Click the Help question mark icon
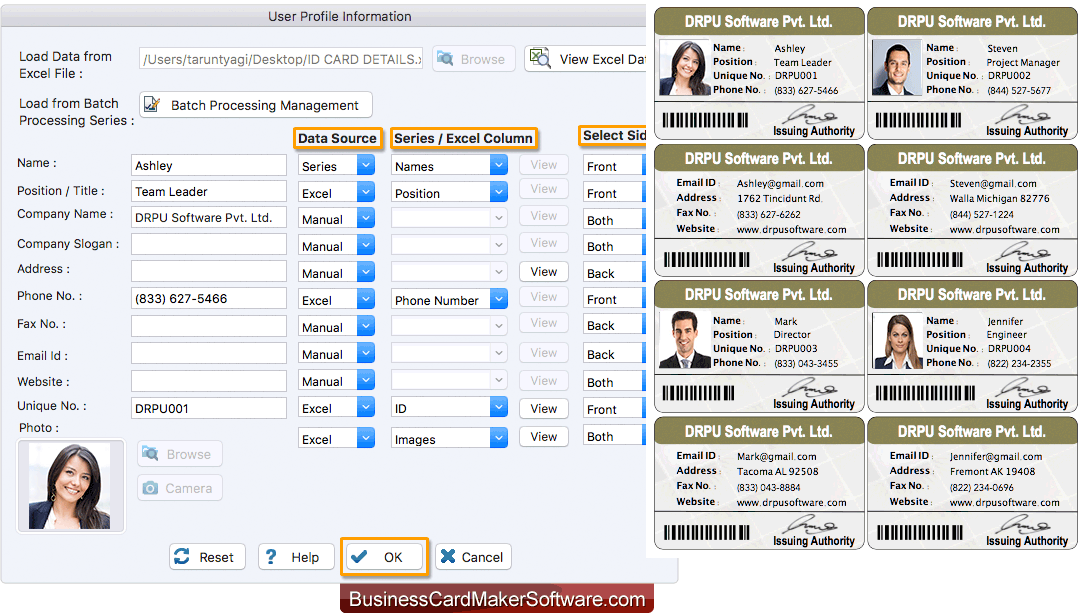 tap(271, 556)
